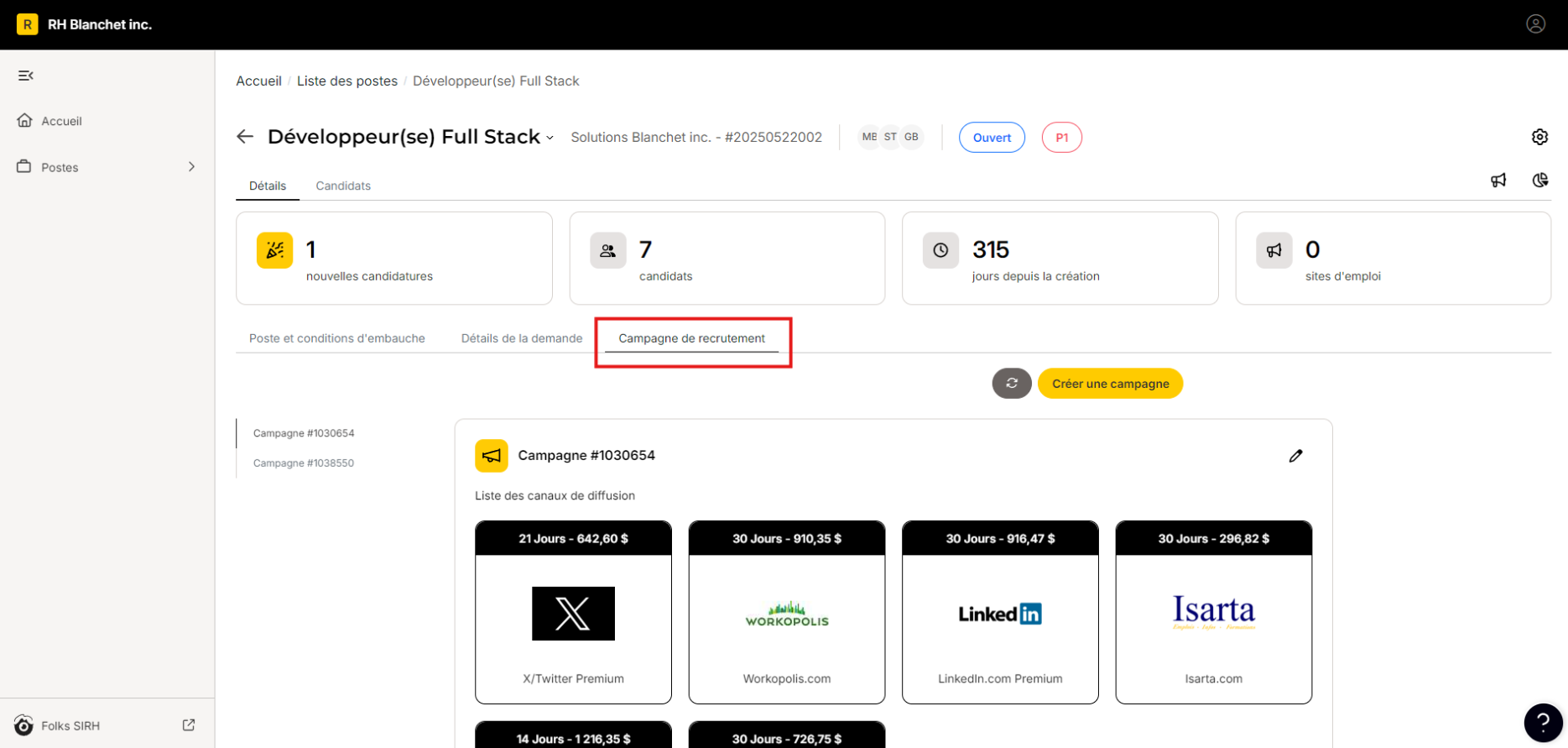Open Folks SIRH external link icon
This screenshot has height=748, width=1568.
[189, 725]
